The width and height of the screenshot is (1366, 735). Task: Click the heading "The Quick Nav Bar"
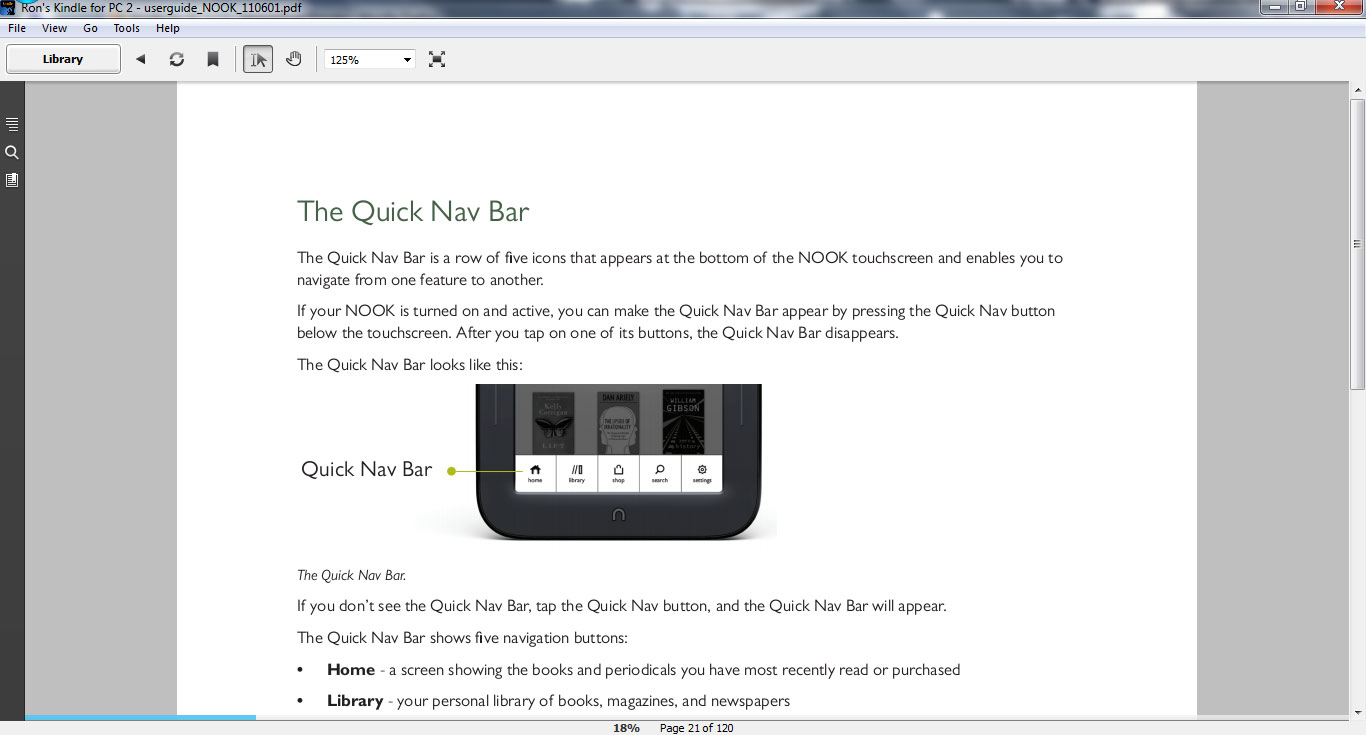click(413, 212)
